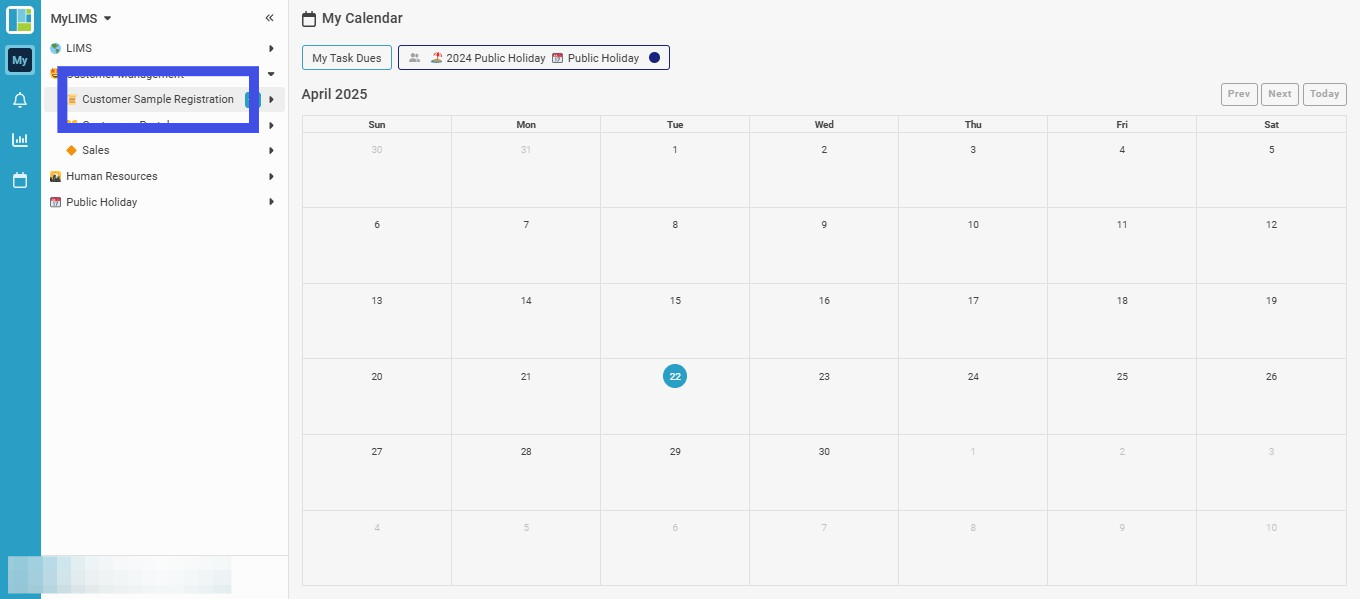Image resolution: width=1360 pixels, height=599 pixels.
Task: Expand the Public Holiday tree arrow
Action: pos(271,202)
